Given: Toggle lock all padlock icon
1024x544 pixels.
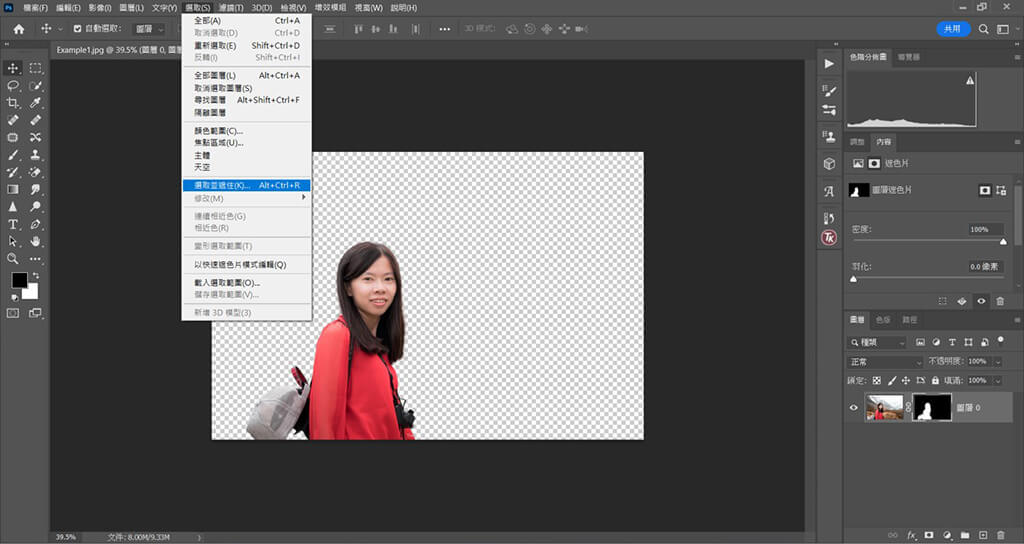Looking at the screenshot, I should (935, 380).
